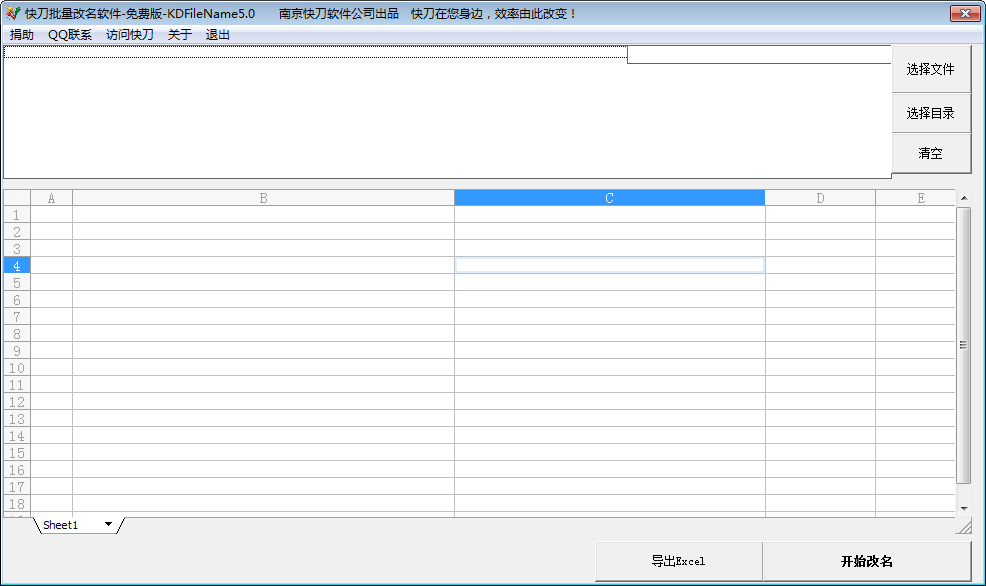Open the QQ联系 menu
This screenshot has width=986, height=586.
70,35
